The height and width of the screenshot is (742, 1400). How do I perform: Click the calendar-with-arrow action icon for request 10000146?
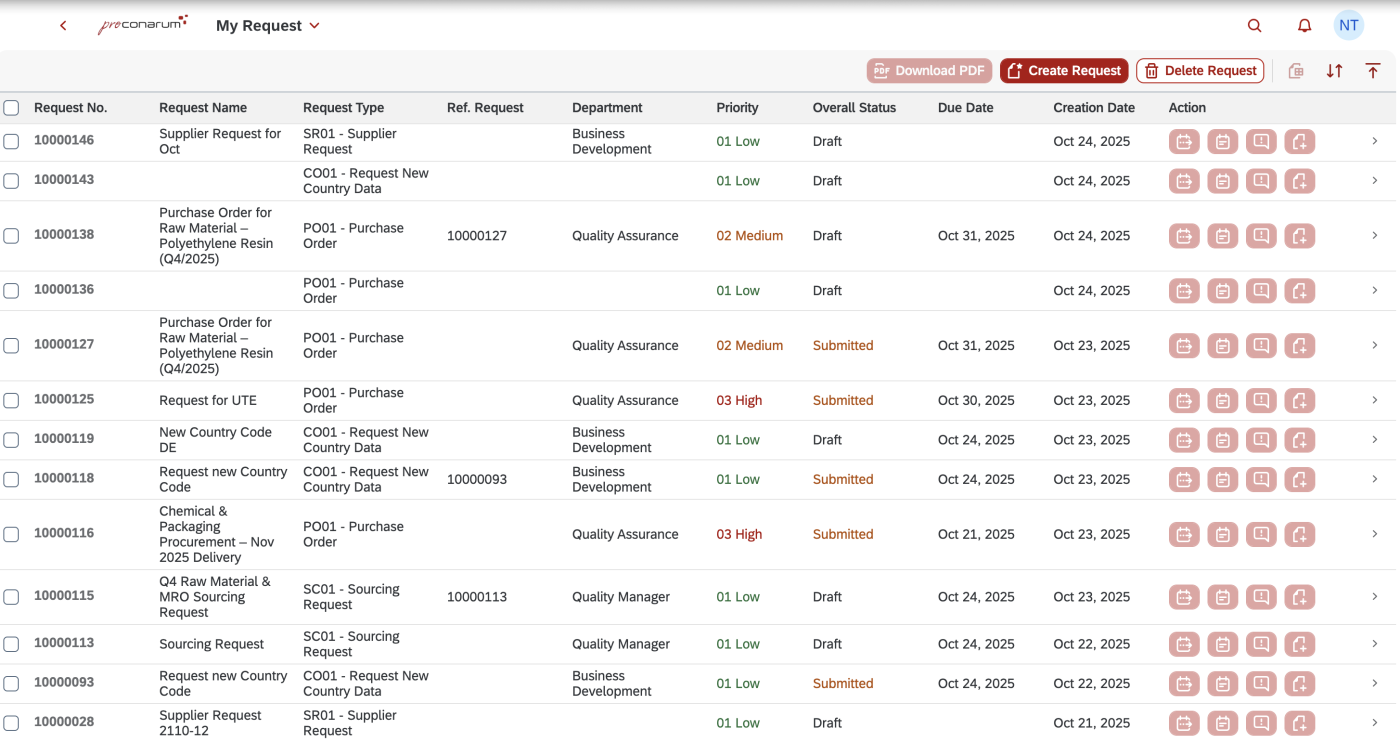pyautogui.click(x=1184, y=142)
